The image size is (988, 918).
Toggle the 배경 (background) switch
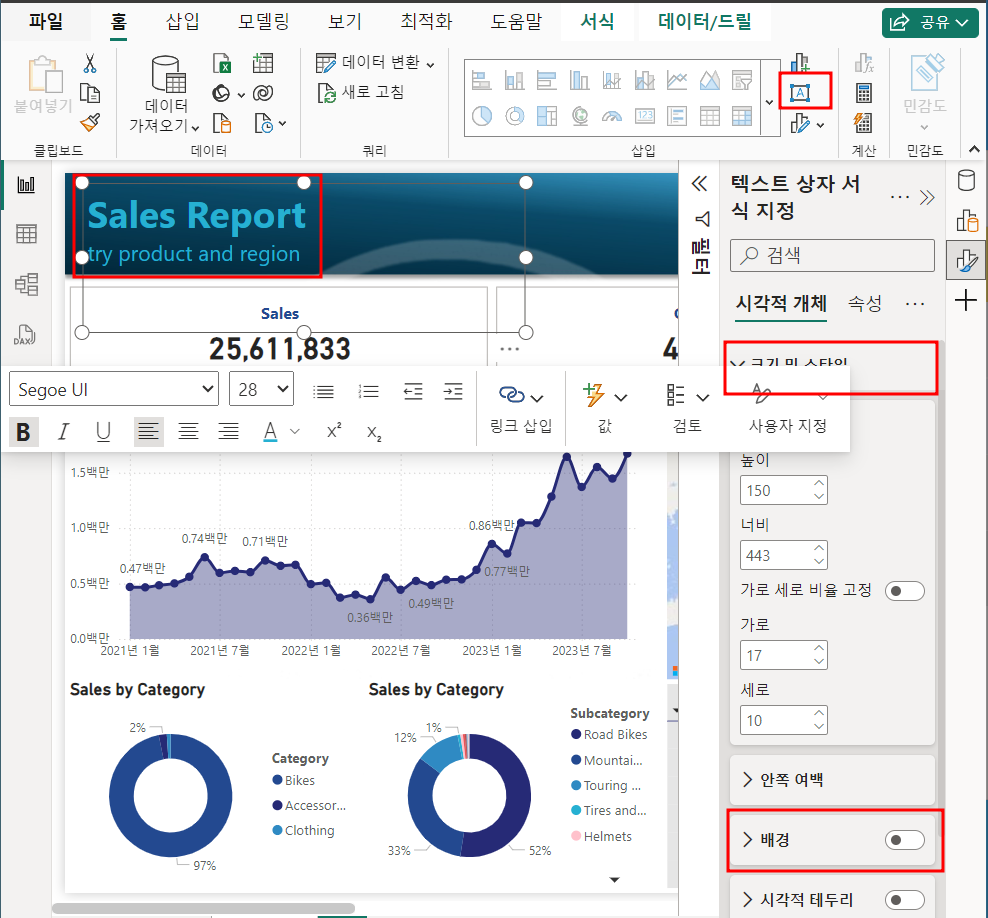tap(904, 840)
